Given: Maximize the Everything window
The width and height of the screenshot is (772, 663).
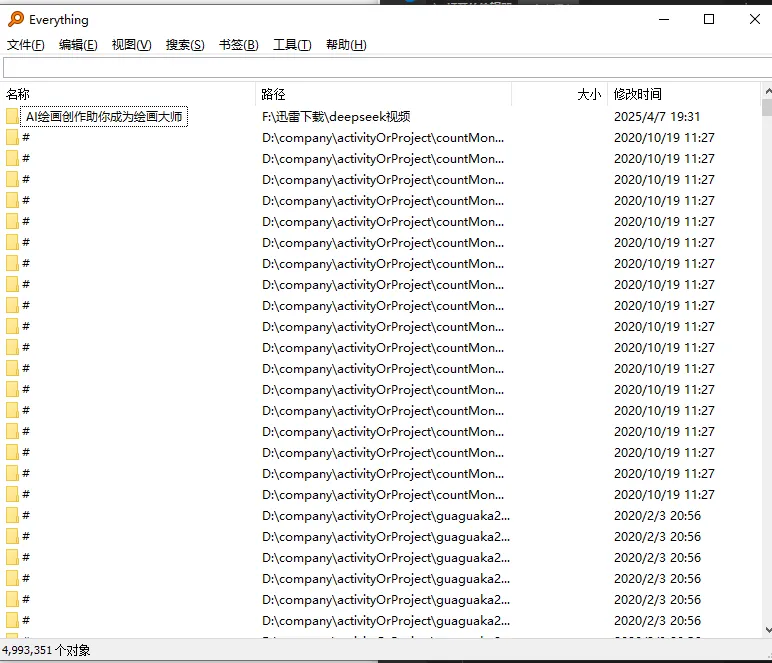Looking at the screenshot, I should click(709, 19).
